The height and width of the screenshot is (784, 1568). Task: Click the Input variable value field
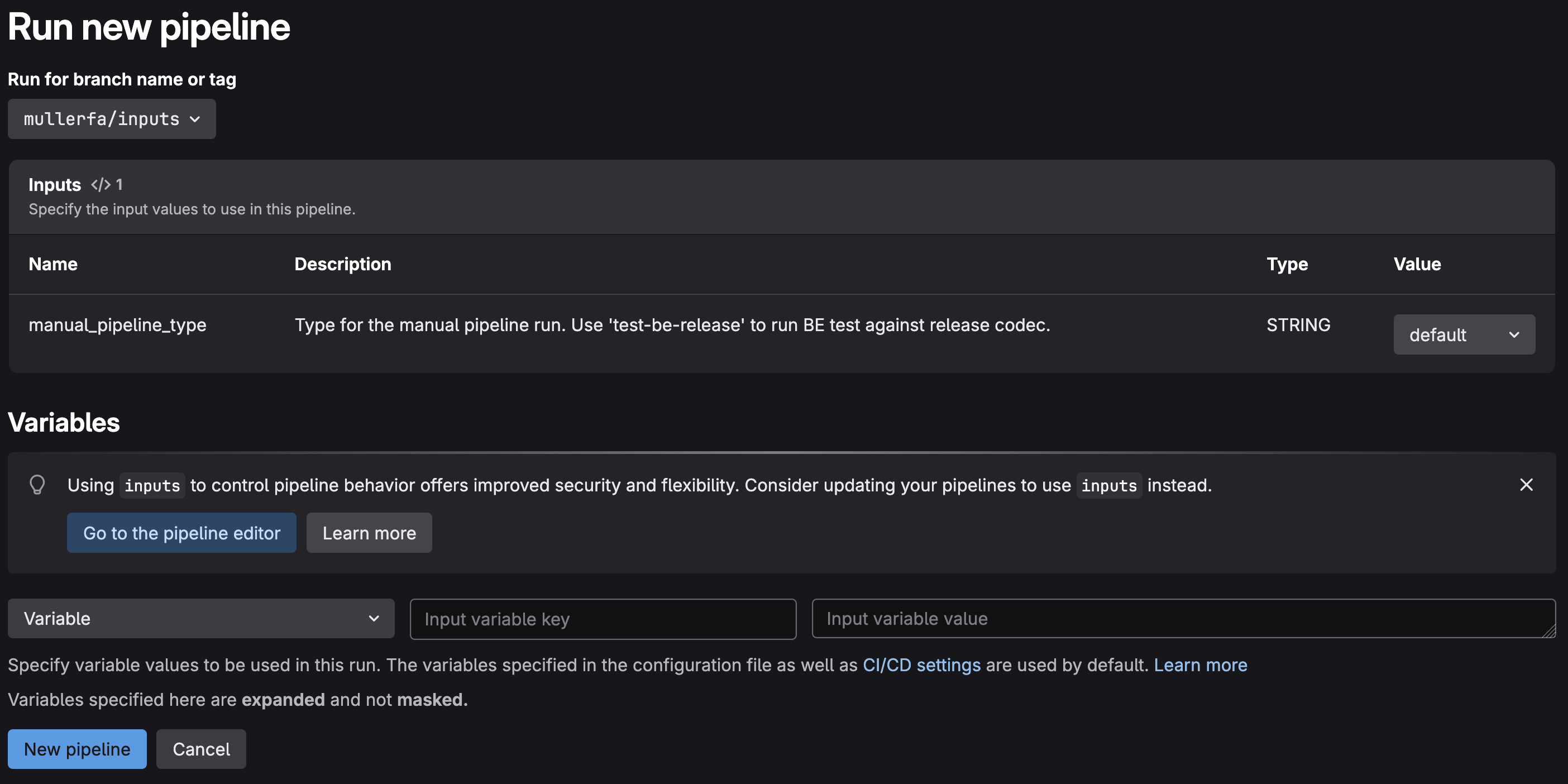coord(1181,619)
